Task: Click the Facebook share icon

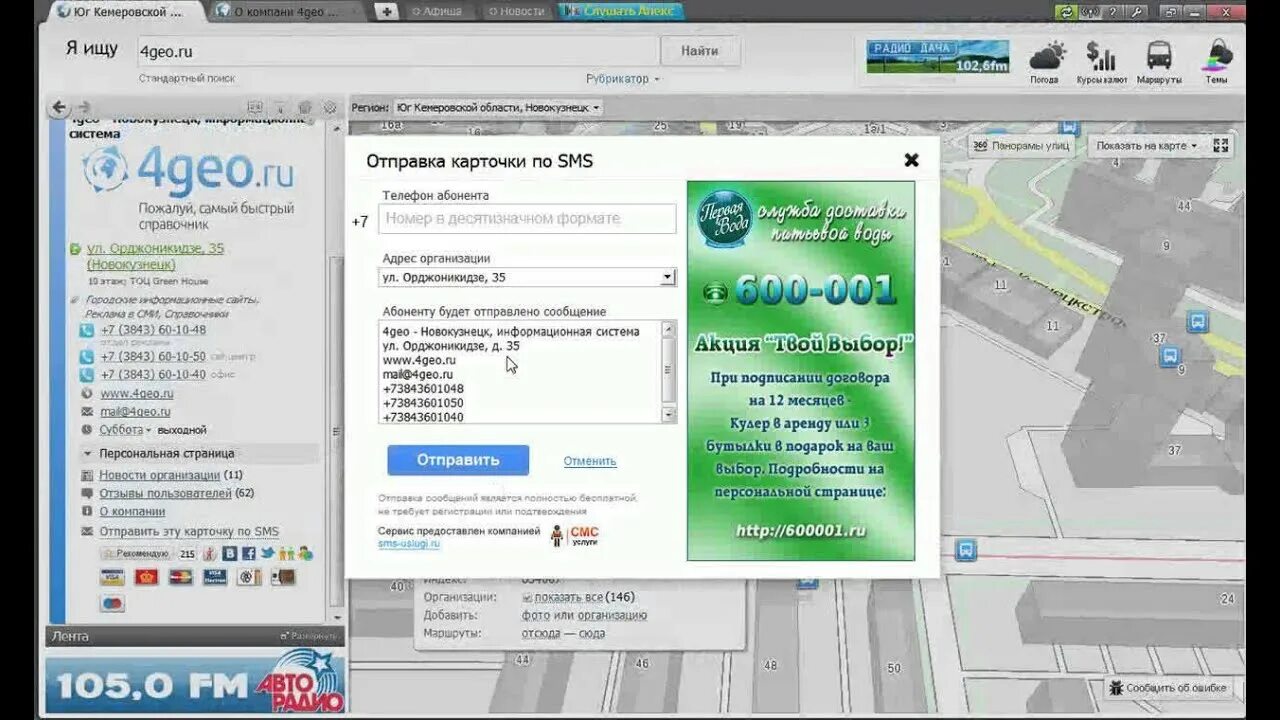Action: (248, 553)
